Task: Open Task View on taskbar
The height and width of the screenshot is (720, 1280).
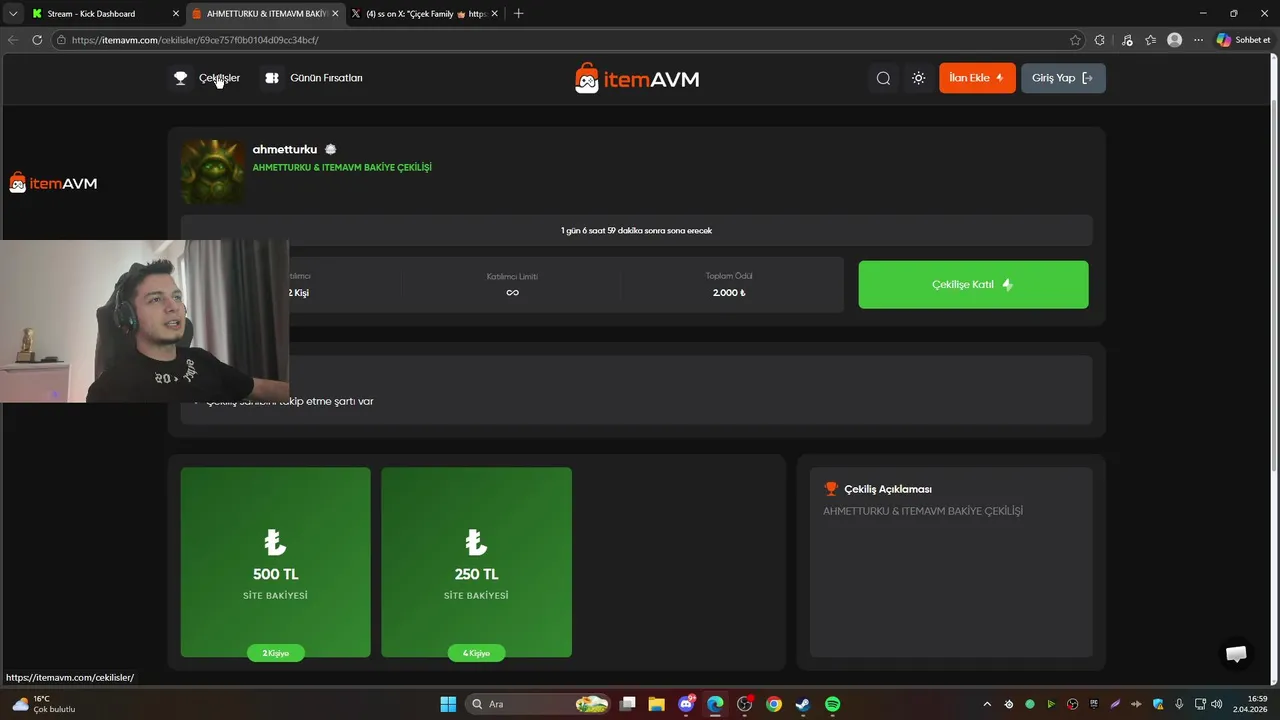Action: tap(628, 704)
